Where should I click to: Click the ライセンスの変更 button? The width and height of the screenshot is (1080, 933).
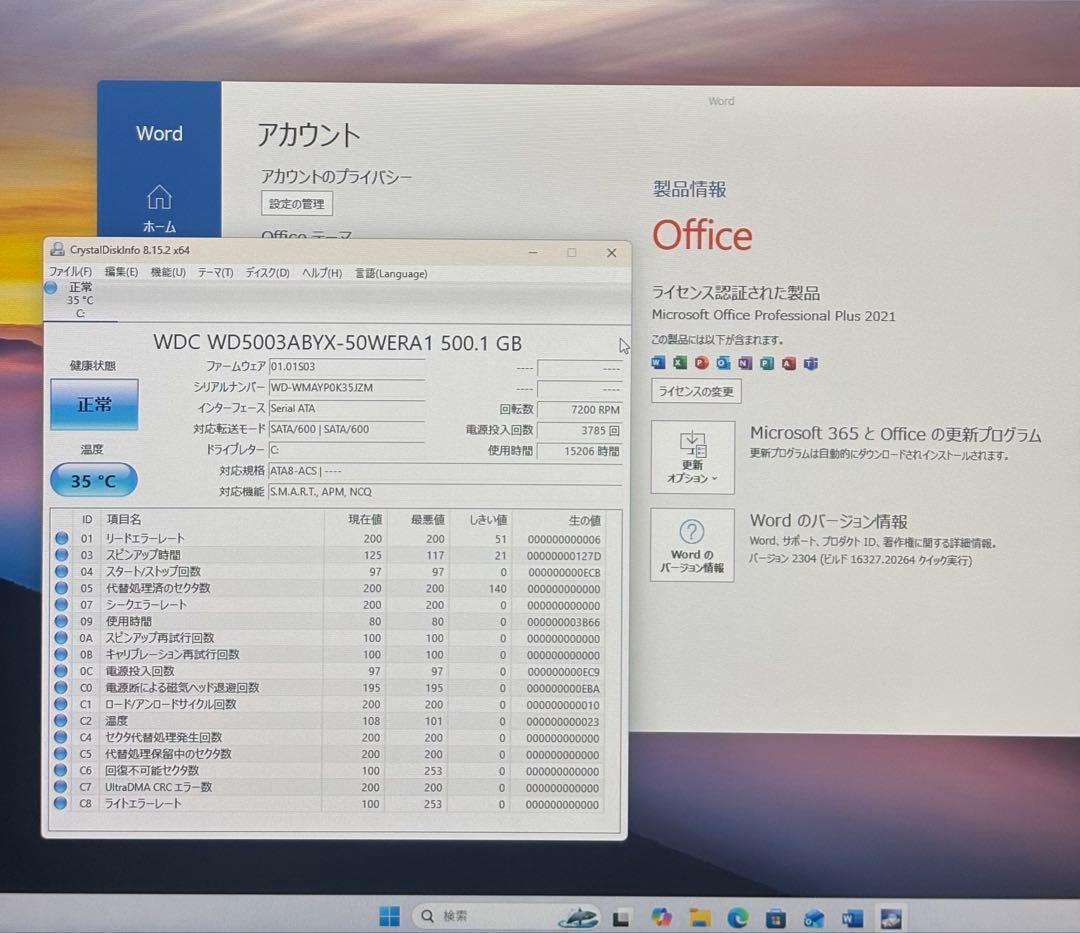point(696,391)
